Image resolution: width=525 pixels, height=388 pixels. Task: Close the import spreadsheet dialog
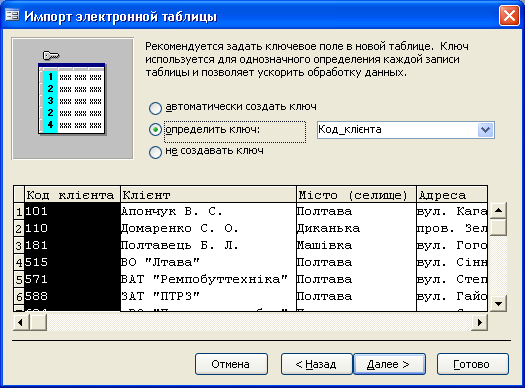(509, 16)
